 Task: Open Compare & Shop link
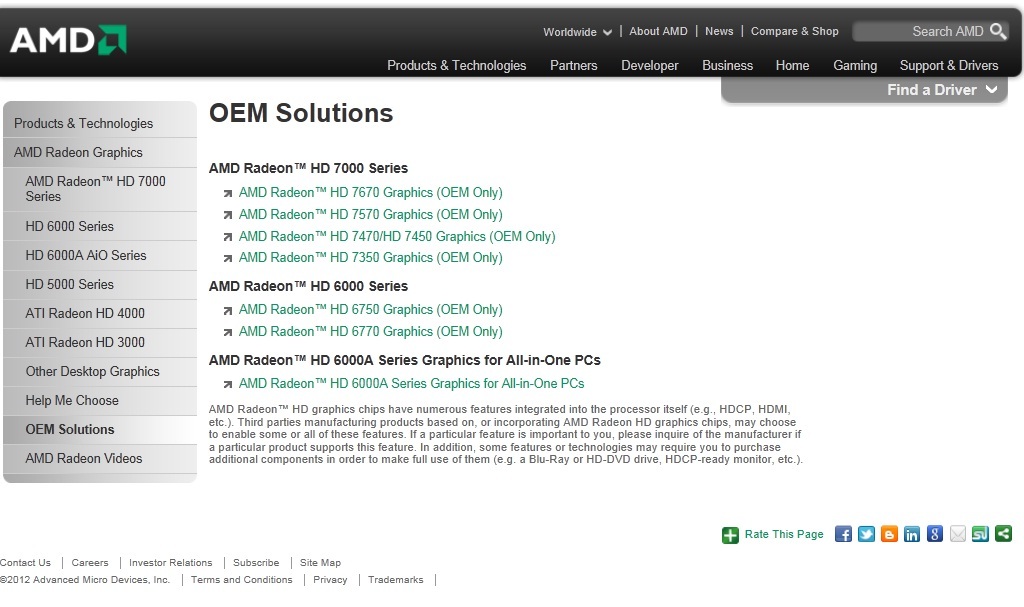(x=794, y=31)
